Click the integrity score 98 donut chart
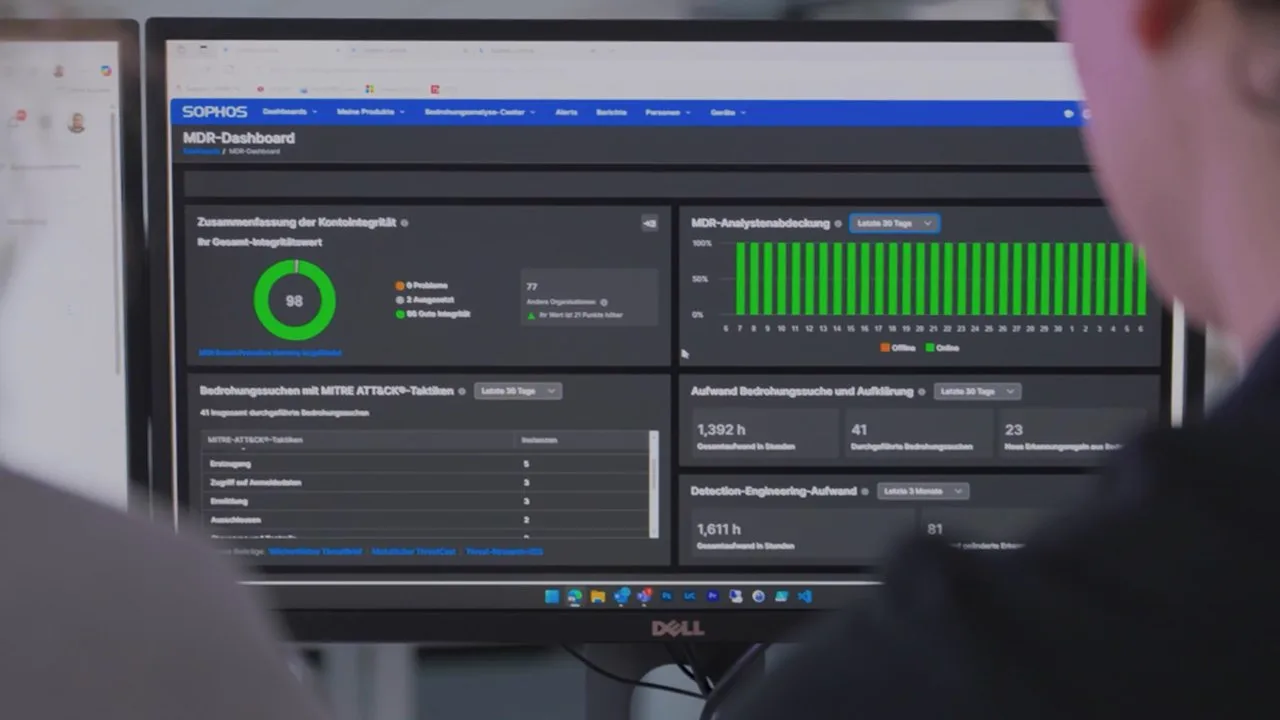 [x=294, y=300]
